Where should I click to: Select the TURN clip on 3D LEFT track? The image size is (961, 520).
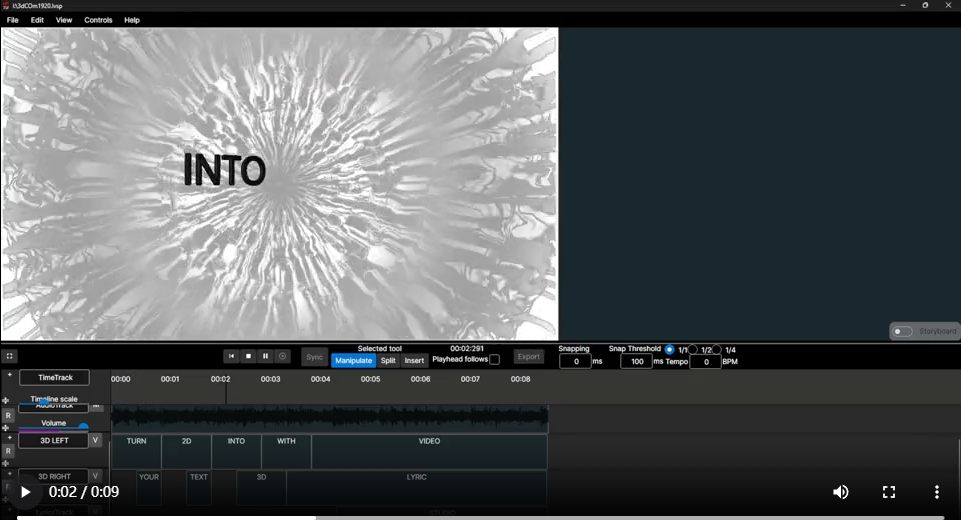point(136,451)
